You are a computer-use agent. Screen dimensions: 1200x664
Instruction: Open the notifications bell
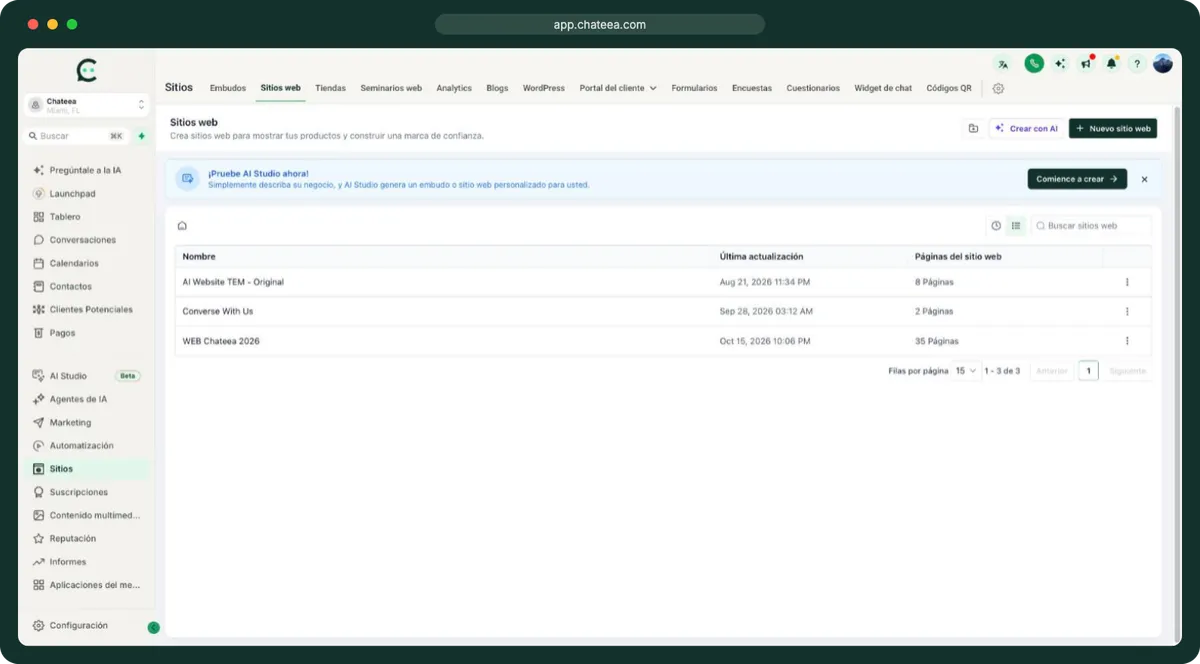point(1111,64)
